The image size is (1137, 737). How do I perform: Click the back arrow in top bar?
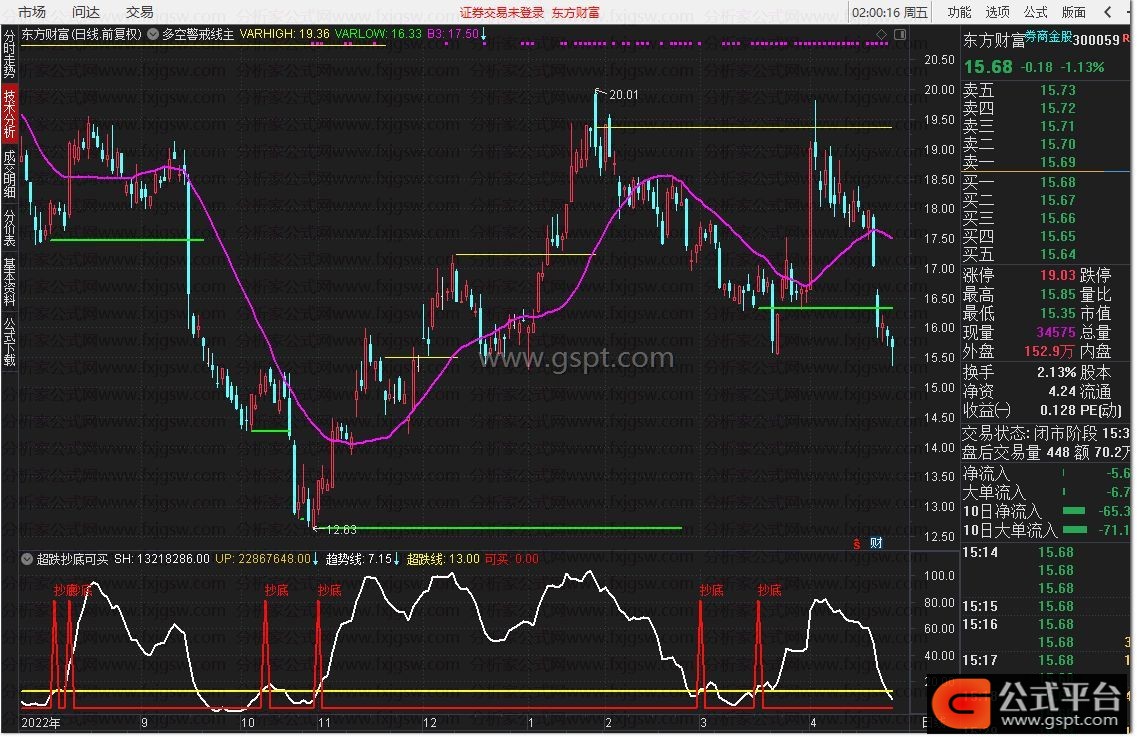pyautogui.click(x=1107, y=12)
